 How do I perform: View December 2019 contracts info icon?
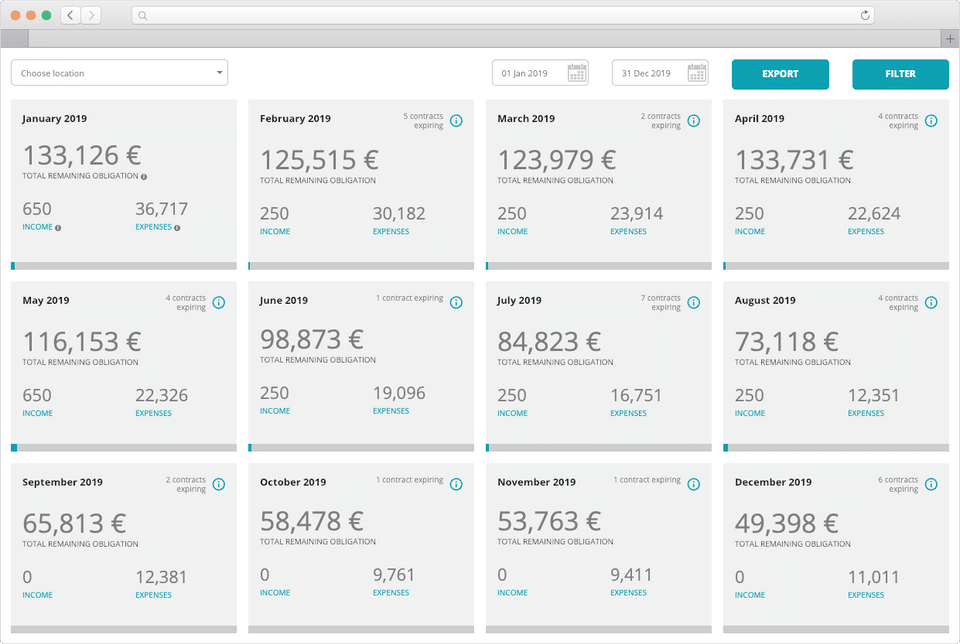[x=931, y=484]
